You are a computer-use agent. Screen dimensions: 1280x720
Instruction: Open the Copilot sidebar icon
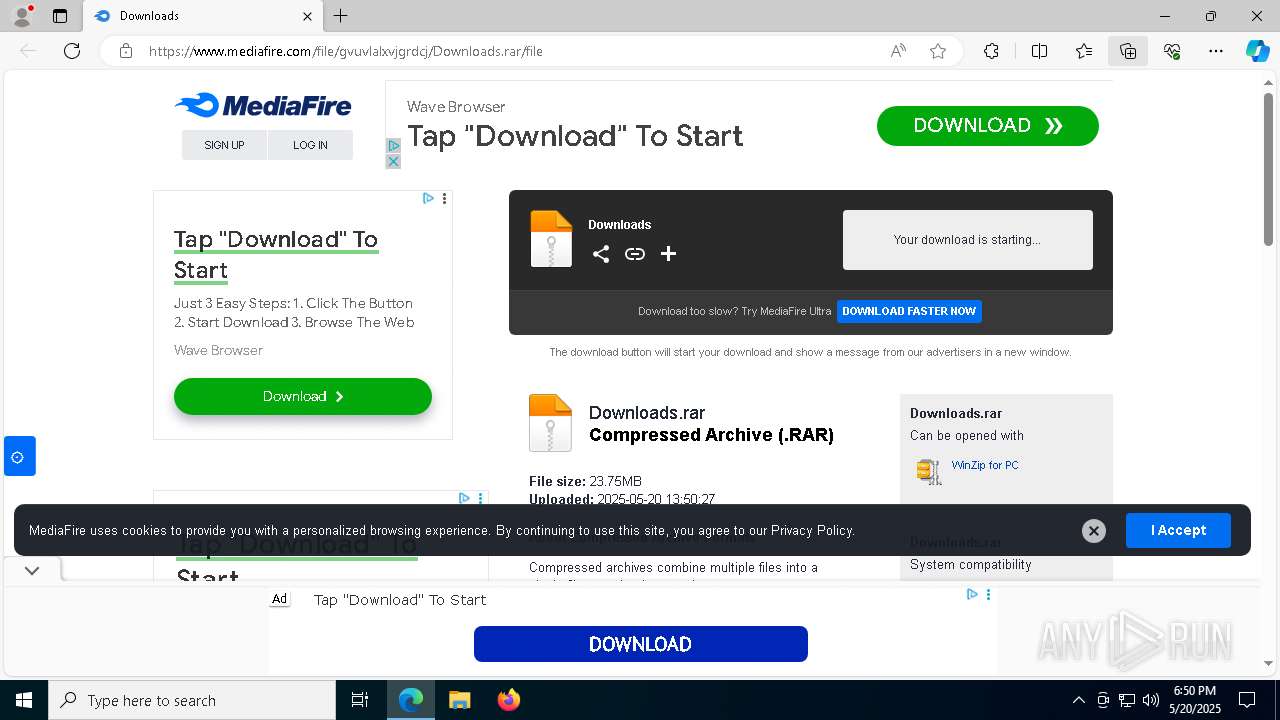1257,51
